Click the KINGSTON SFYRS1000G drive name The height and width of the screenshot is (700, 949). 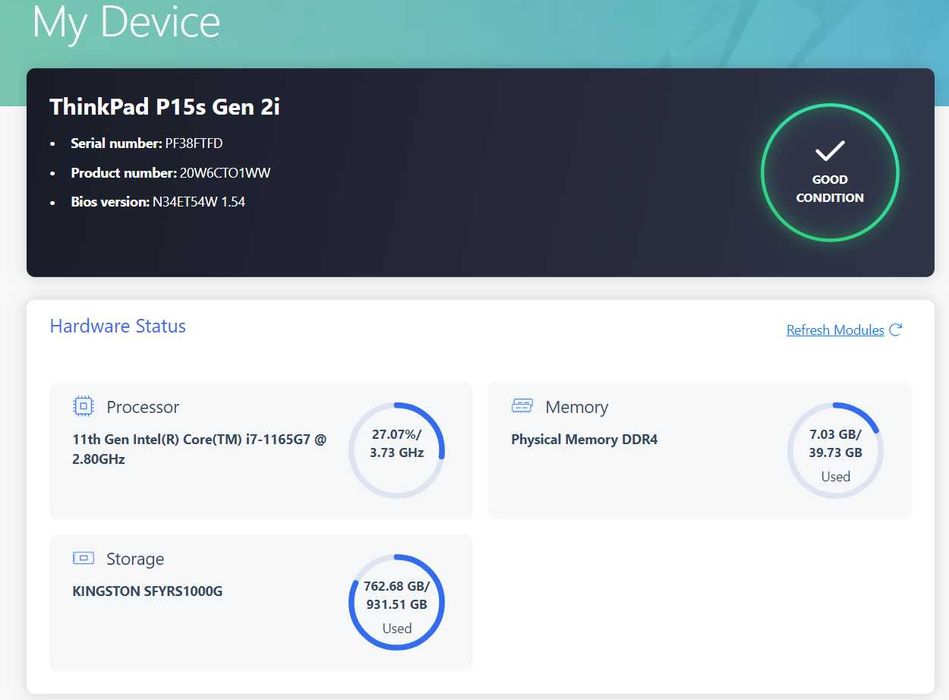(147, 591)
